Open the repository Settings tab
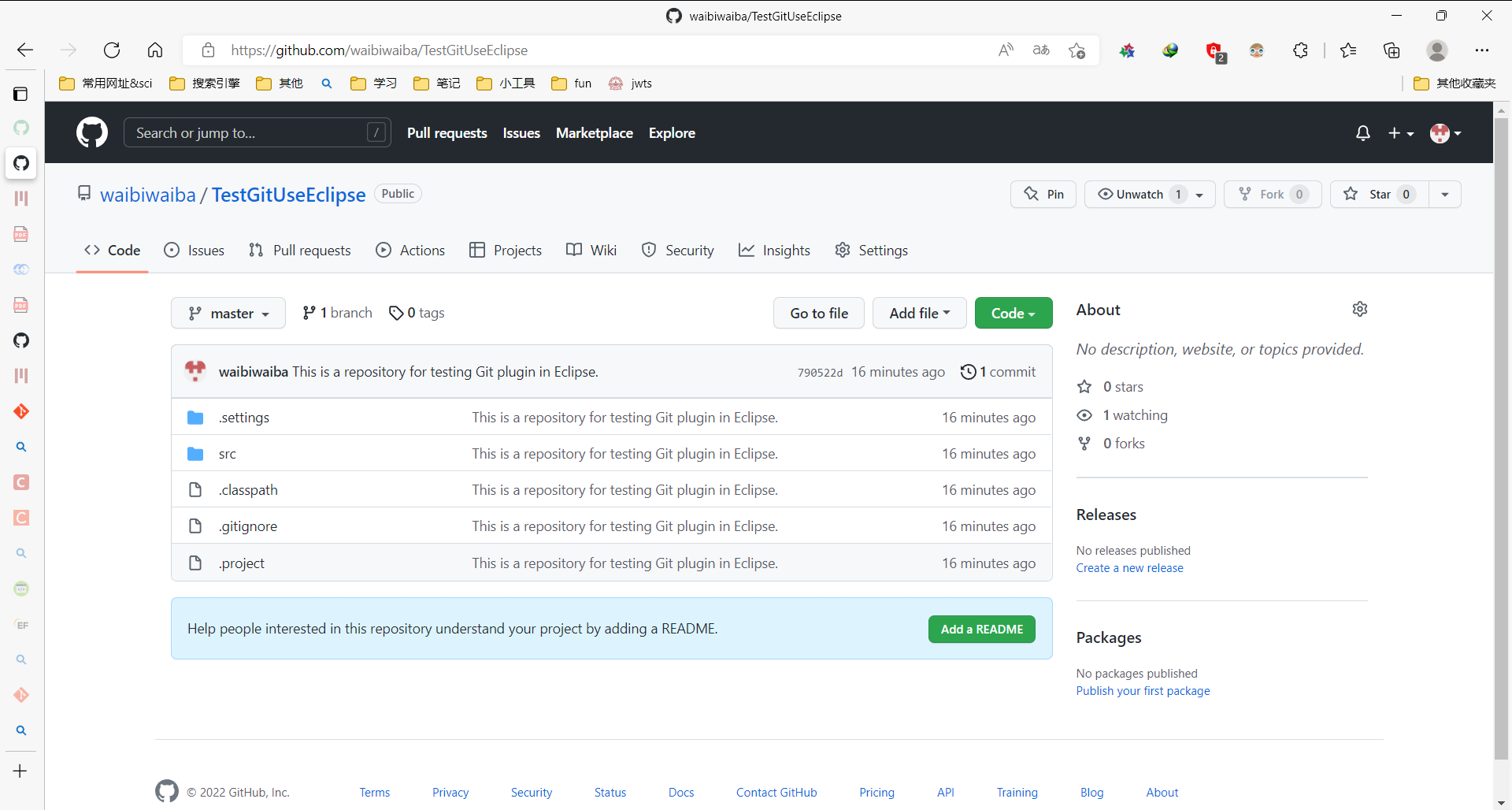Screen dimensions: 1512x810 point(871,251)
